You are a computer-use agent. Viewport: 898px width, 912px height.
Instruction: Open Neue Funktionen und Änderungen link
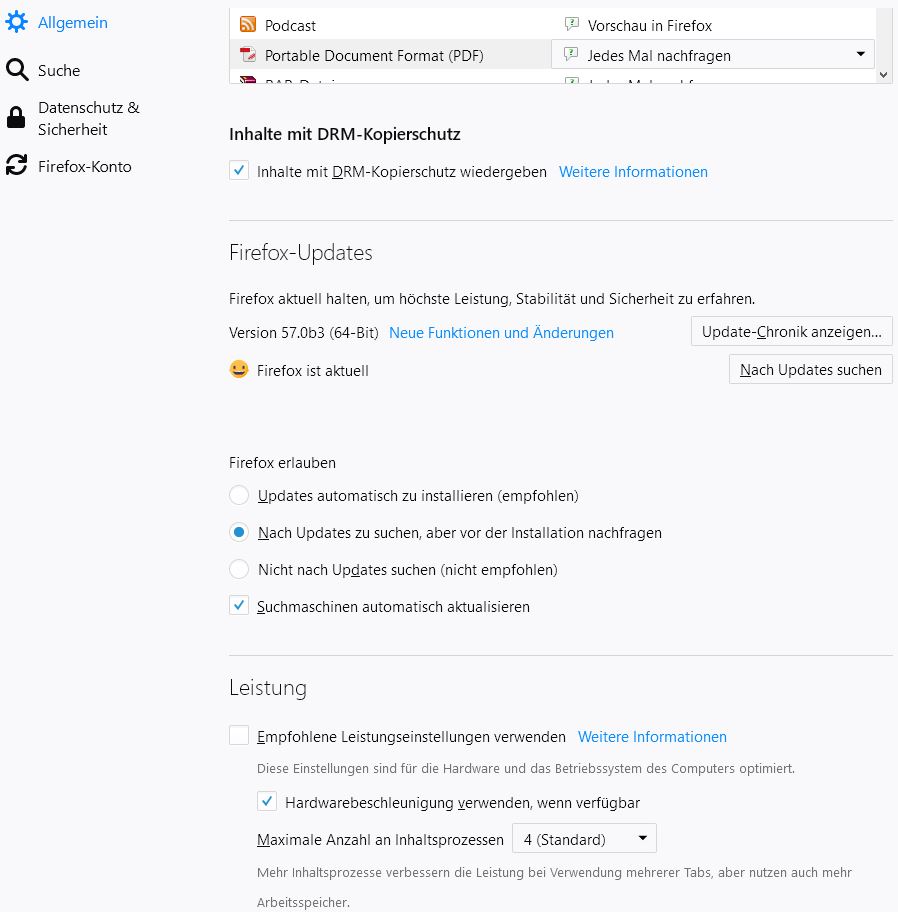(x=501, y=333)
